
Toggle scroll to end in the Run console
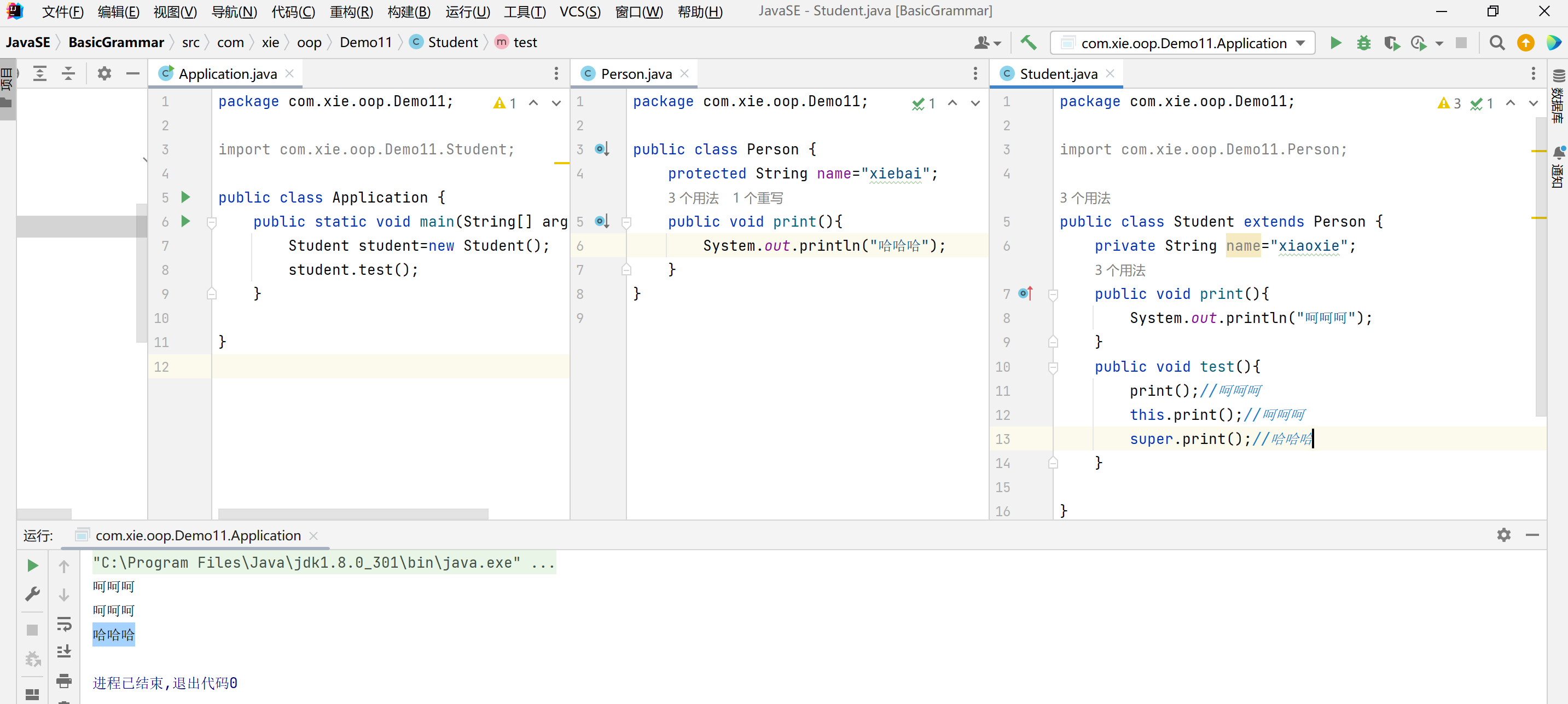tap(64, 651)
